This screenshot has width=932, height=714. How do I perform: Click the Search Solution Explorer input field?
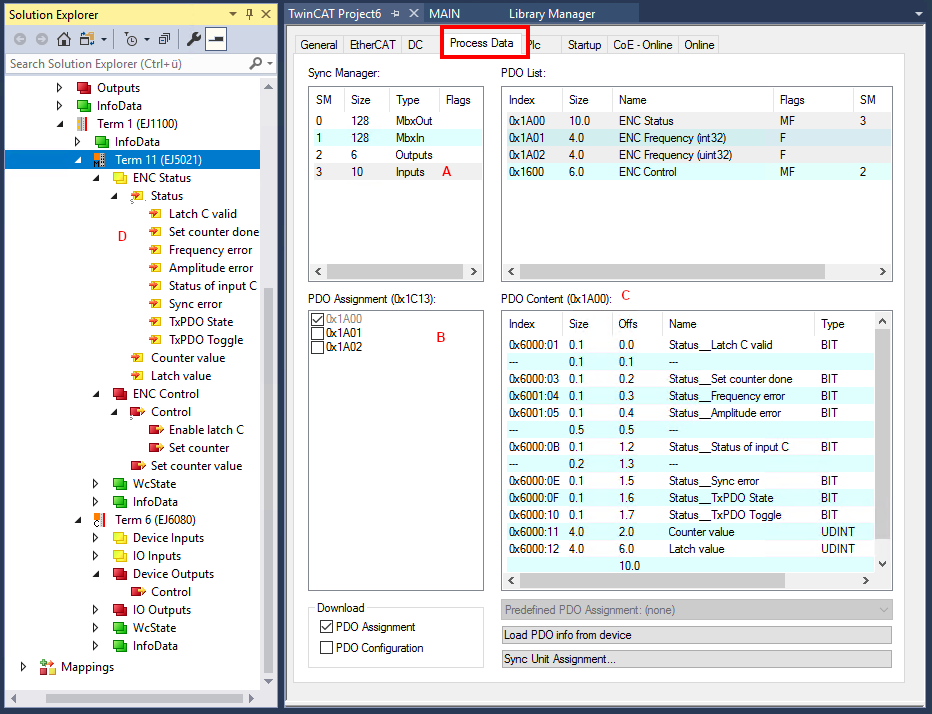click(x=128, y=64)
